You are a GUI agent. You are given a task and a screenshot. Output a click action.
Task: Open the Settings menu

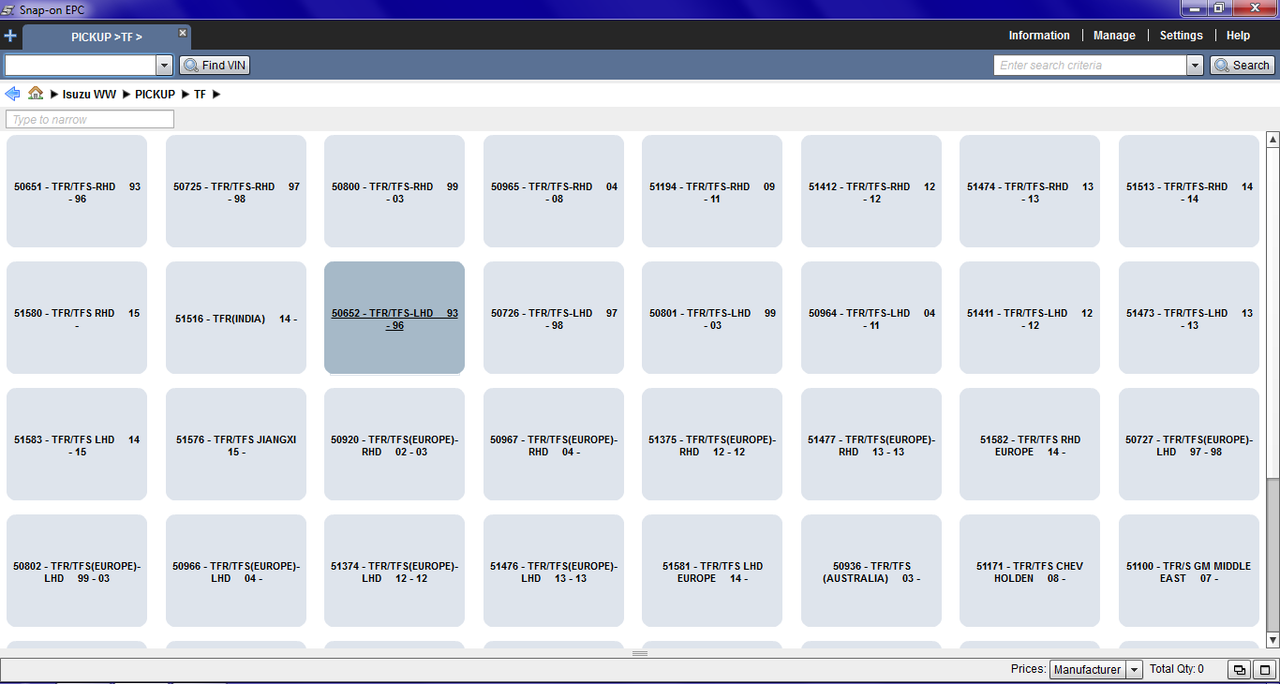click(x=1181, y=35)
